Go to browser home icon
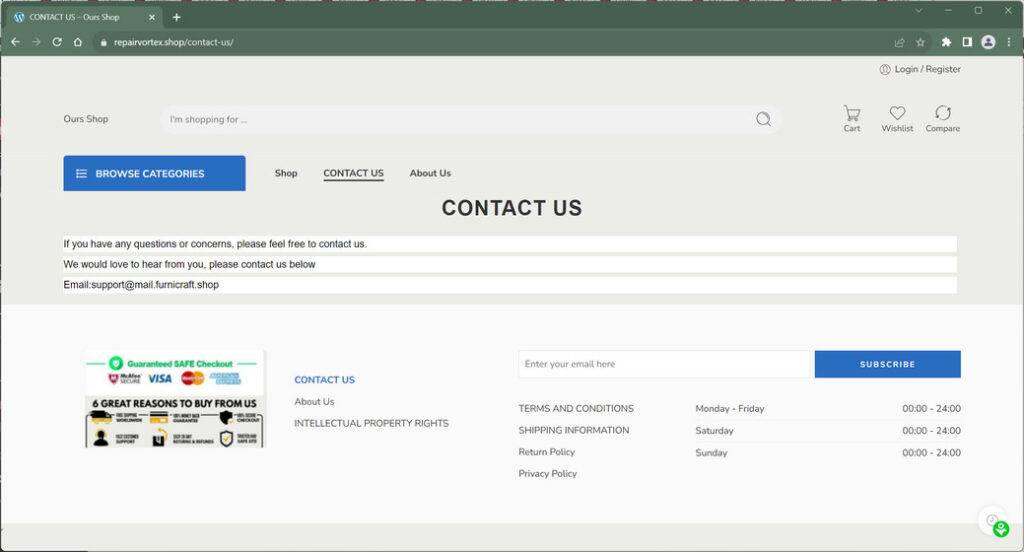The height and width of the screenshot is (552, 1024). (x=78, y=42)
